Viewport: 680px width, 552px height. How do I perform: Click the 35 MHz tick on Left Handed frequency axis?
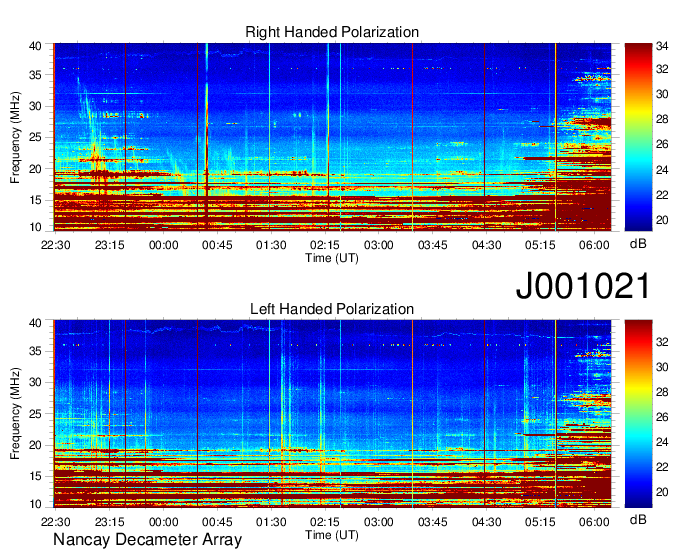pos(36,351)
